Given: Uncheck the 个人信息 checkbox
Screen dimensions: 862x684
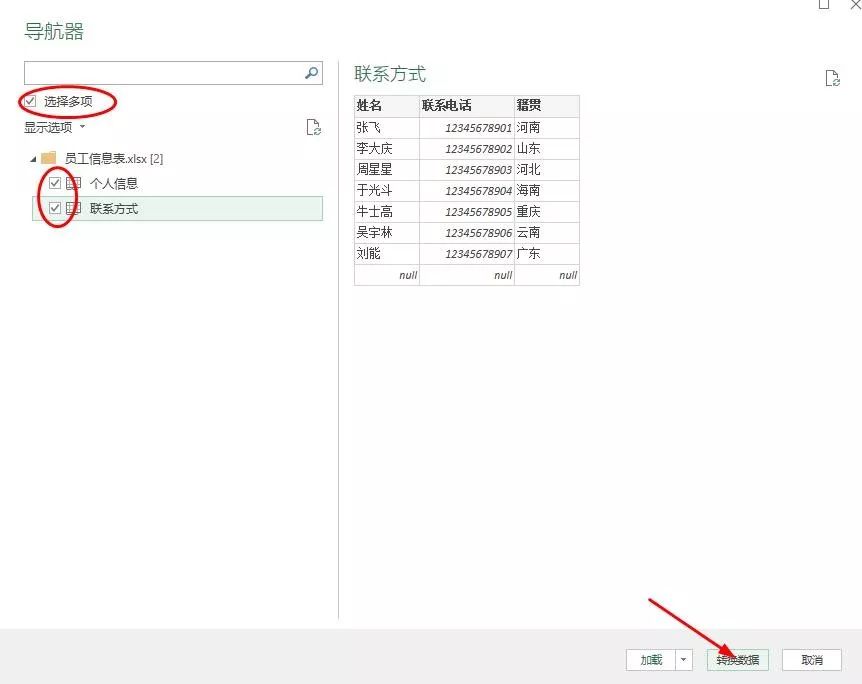Looking at the screenshot, I should [54, 183].
